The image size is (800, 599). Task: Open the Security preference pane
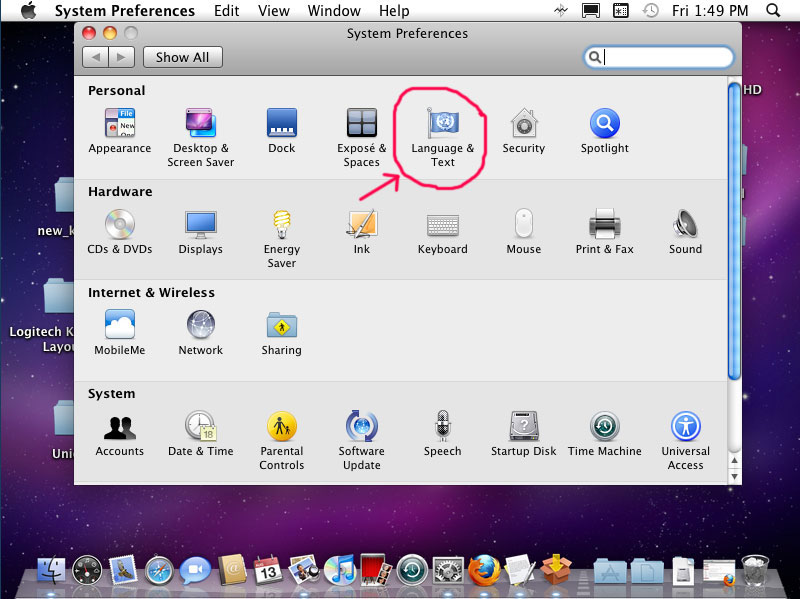pyautogui.click(x=524, y=131)
